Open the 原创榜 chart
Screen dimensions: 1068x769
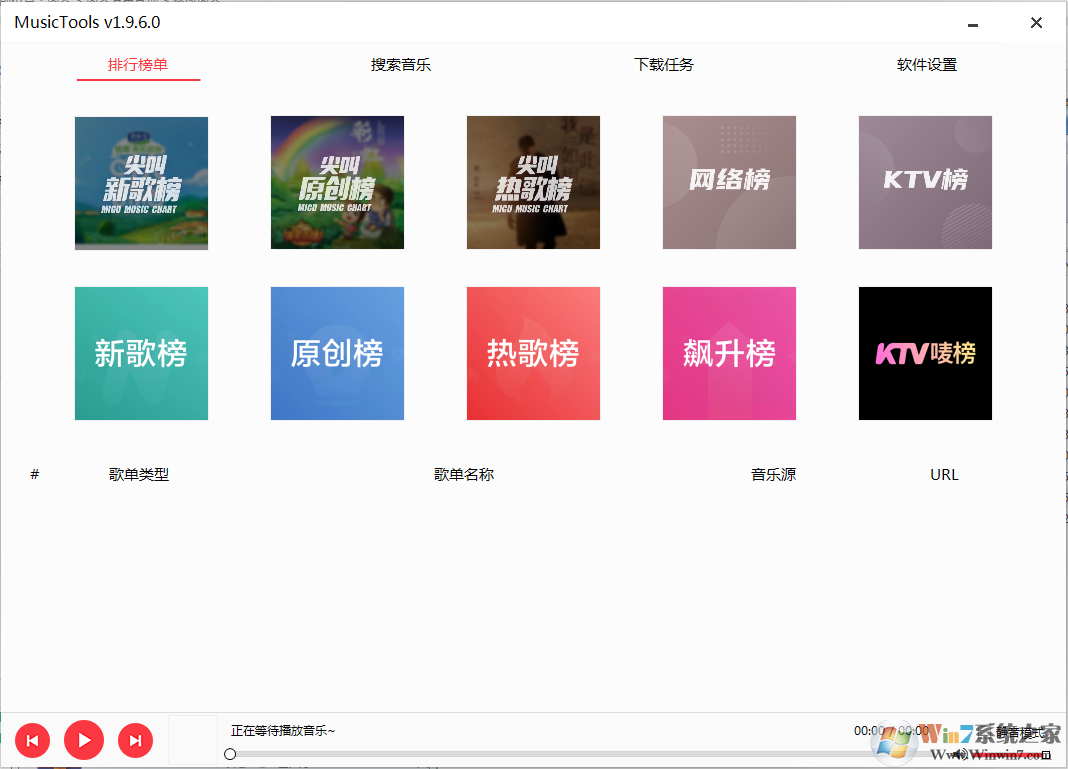point(337,354)
